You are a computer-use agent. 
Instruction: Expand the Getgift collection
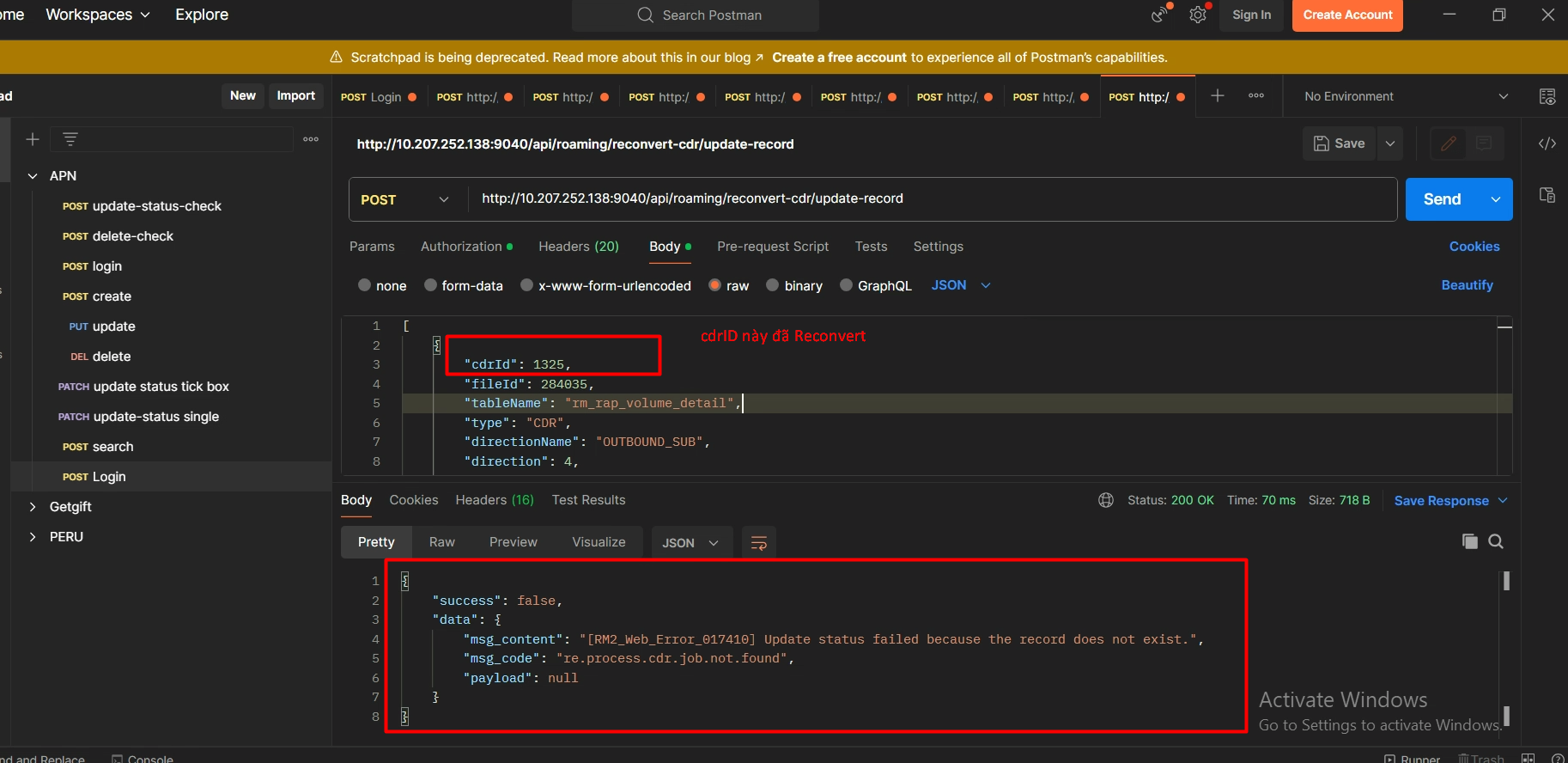click(33, 507)
